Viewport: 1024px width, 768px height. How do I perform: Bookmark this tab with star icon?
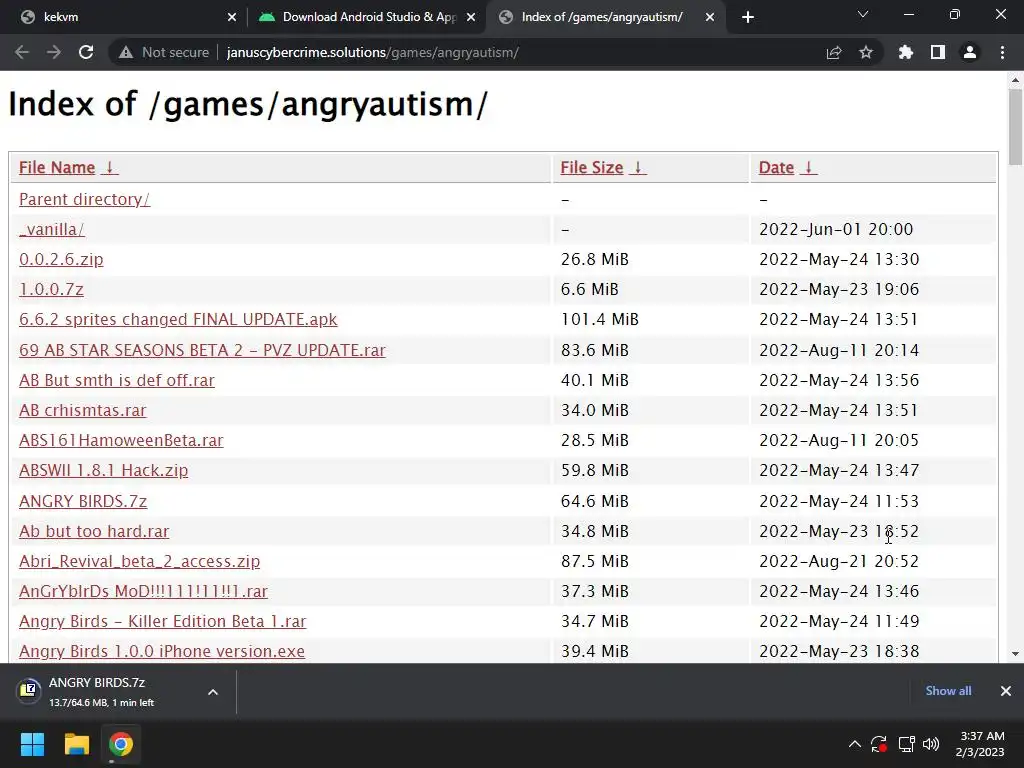coord(866,52)
